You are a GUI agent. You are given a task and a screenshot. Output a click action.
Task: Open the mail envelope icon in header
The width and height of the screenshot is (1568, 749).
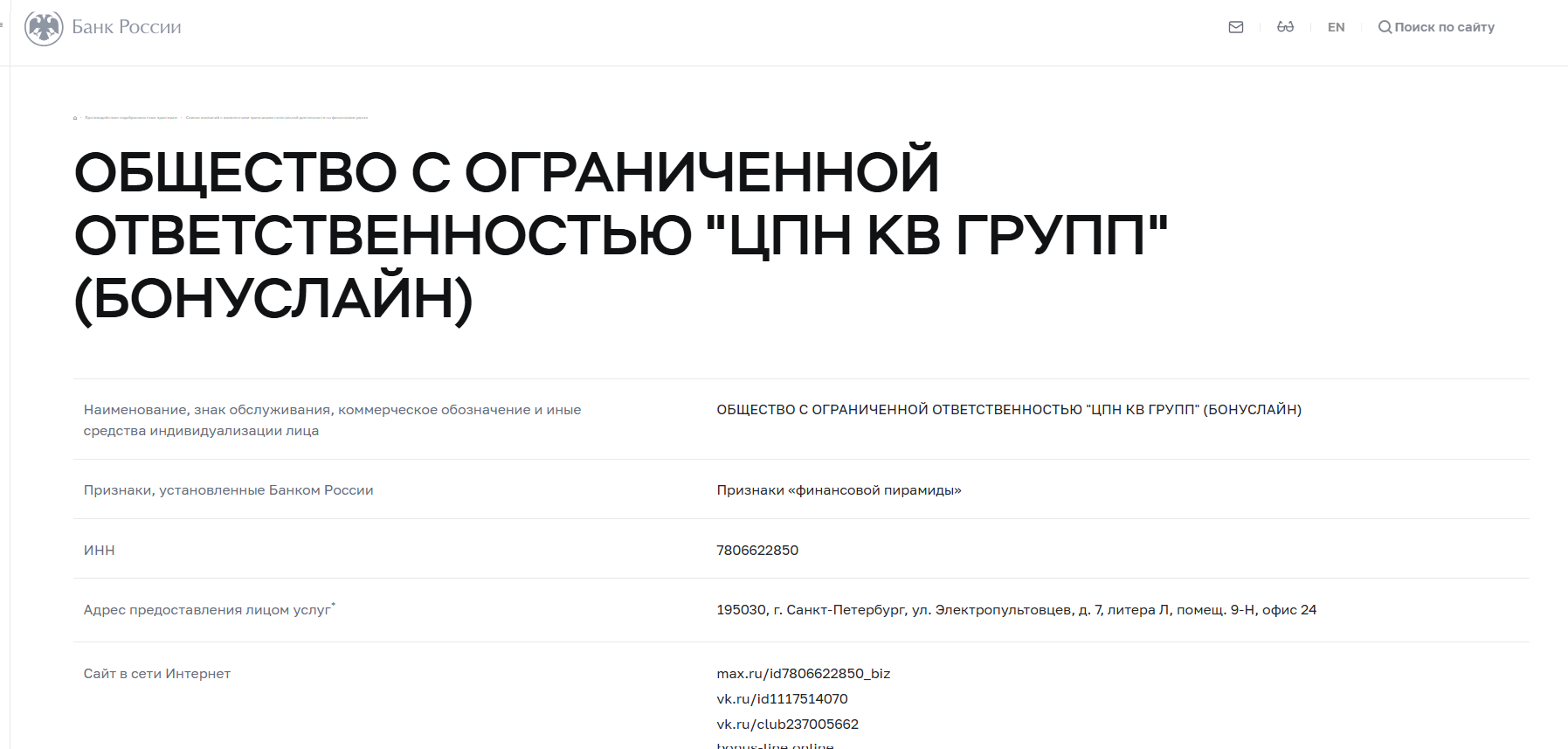pos(1236,27)
